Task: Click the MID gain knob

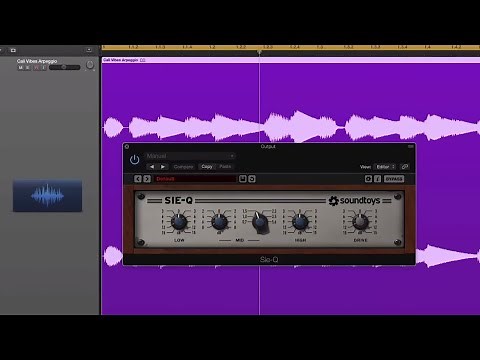Action: tap(219, 222)
